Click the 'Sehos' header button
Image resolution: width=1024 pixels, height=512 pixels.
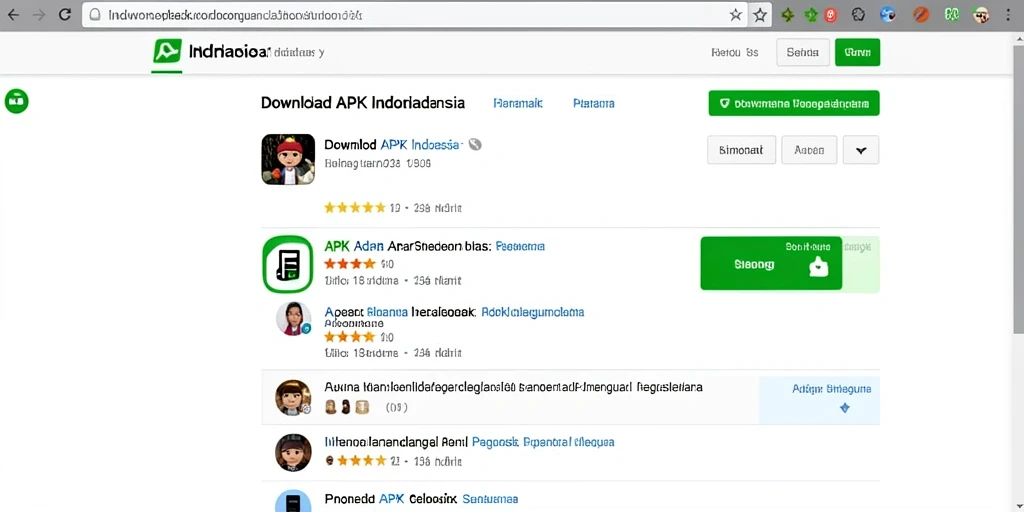[803, 52]
